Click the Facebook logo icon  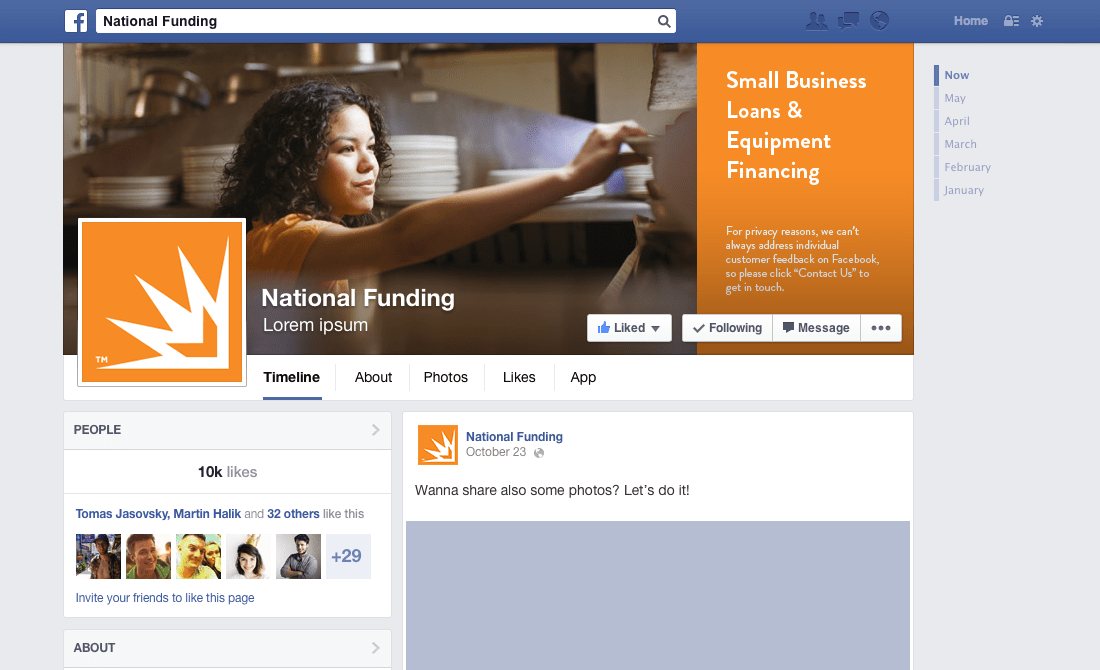[x=76, y=21]
